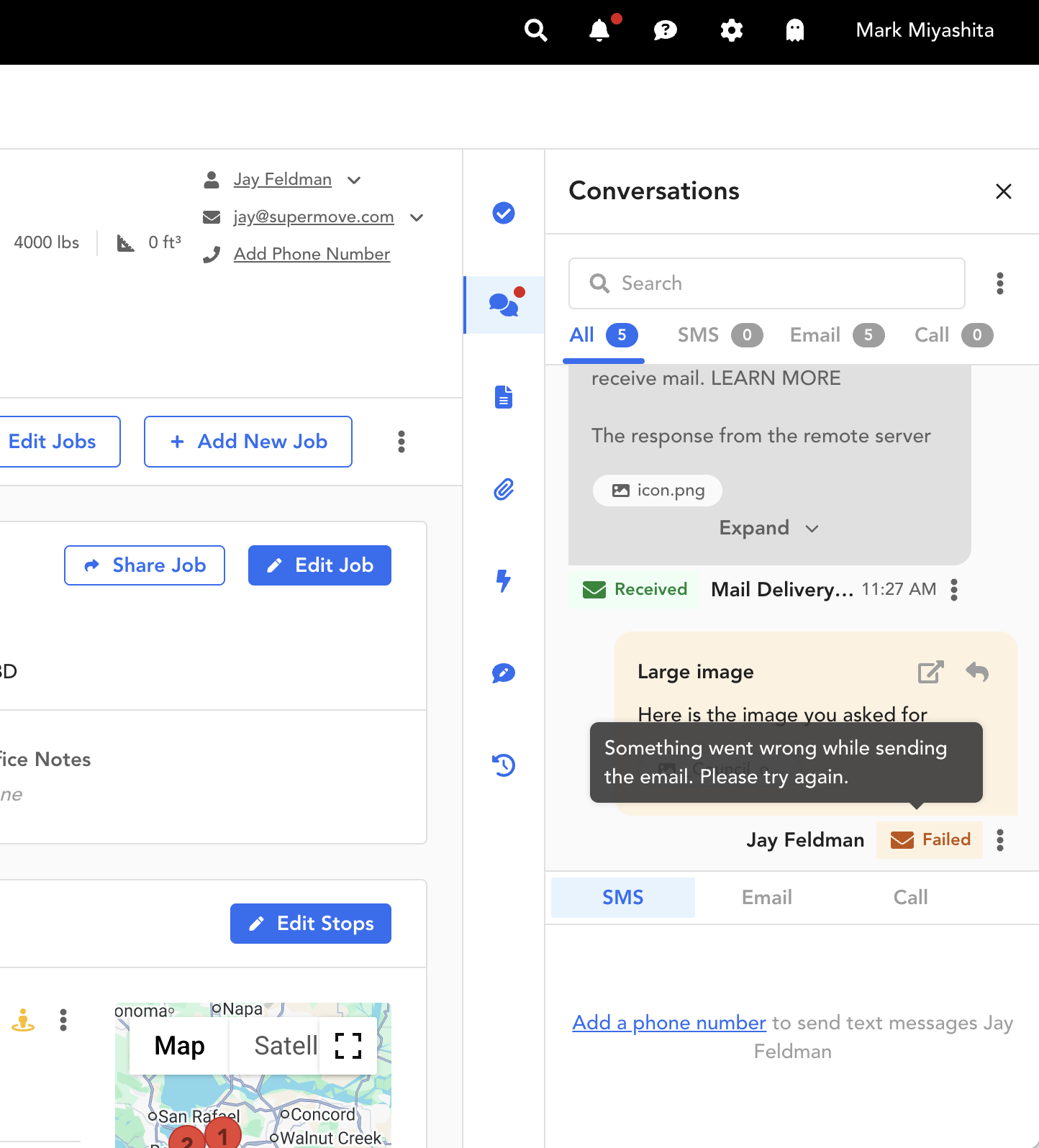Expand the Jay Feldman contact dropdown

354,180
